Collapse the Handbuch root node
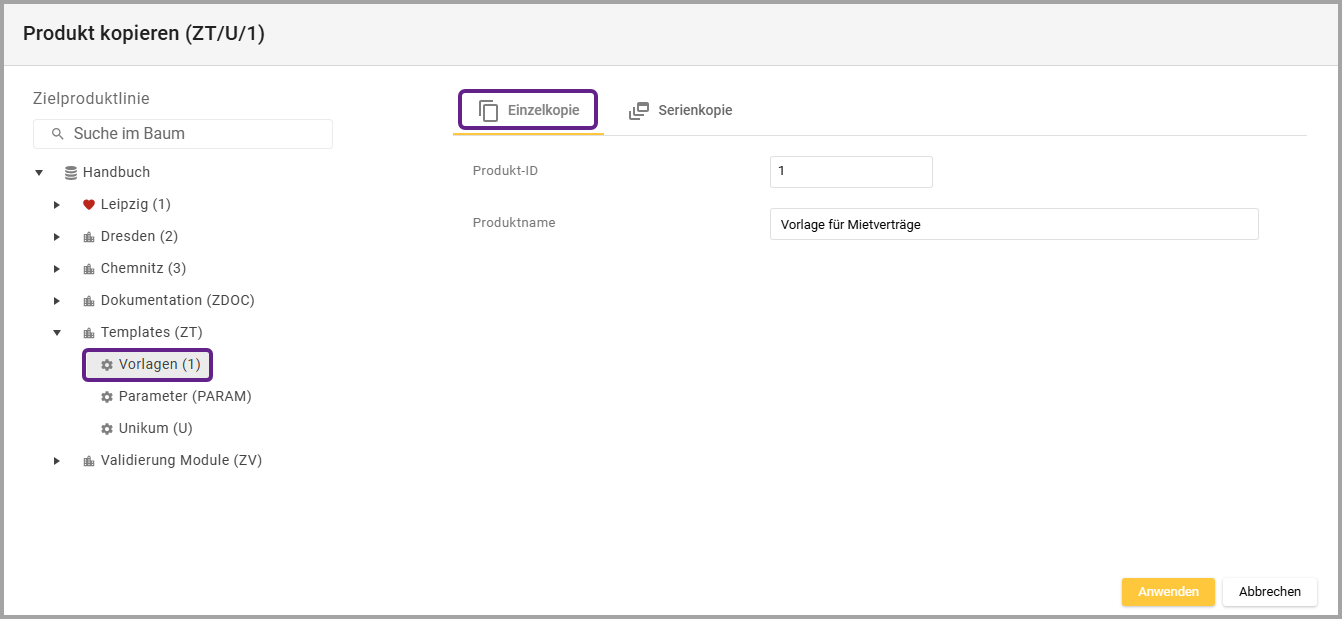 click(39, 173)
